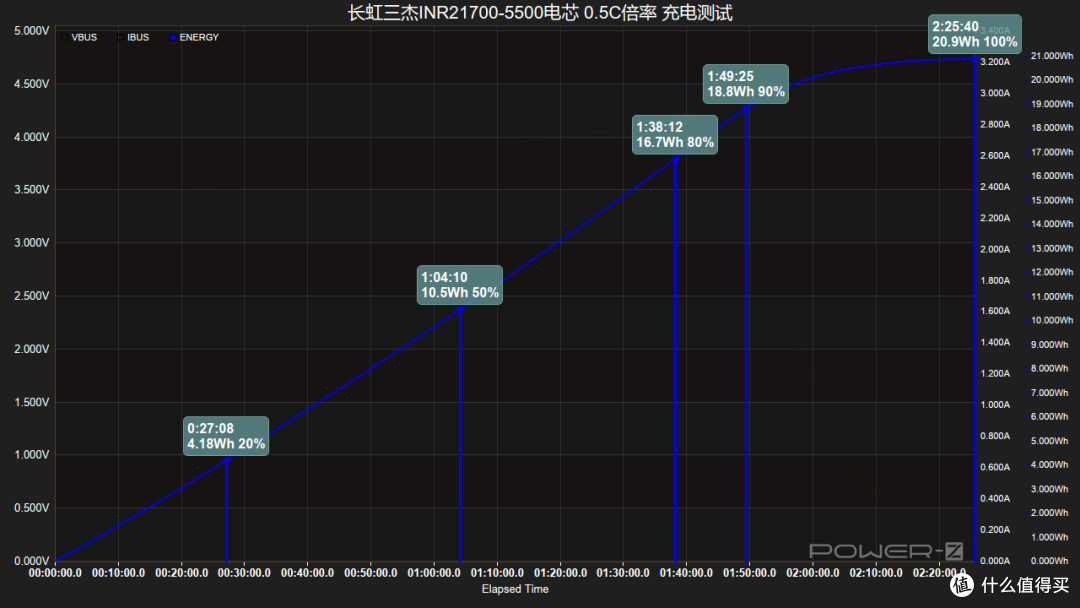Click the 0.800A current axis label
Screen dimensions: 1080x608
click(x=995, y=436)
